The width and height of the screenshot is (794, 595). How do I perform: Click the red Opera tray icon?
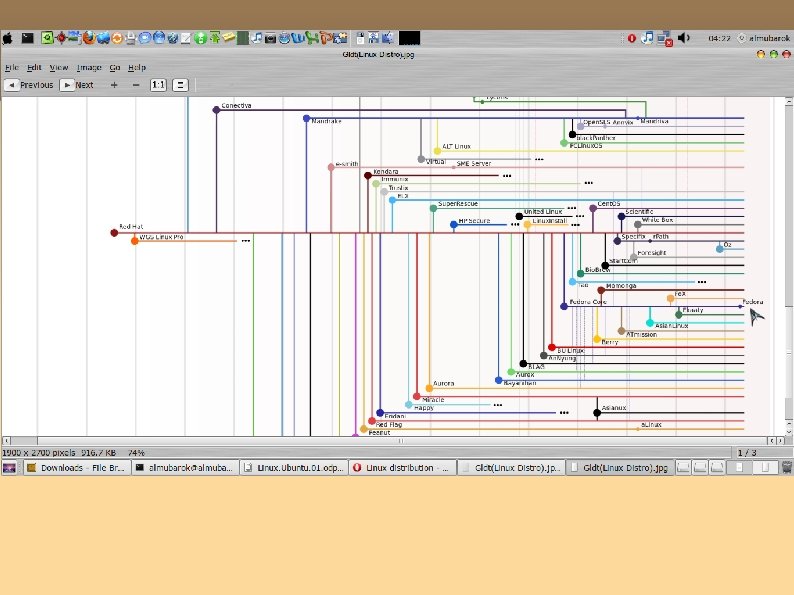tap(631, 38)
